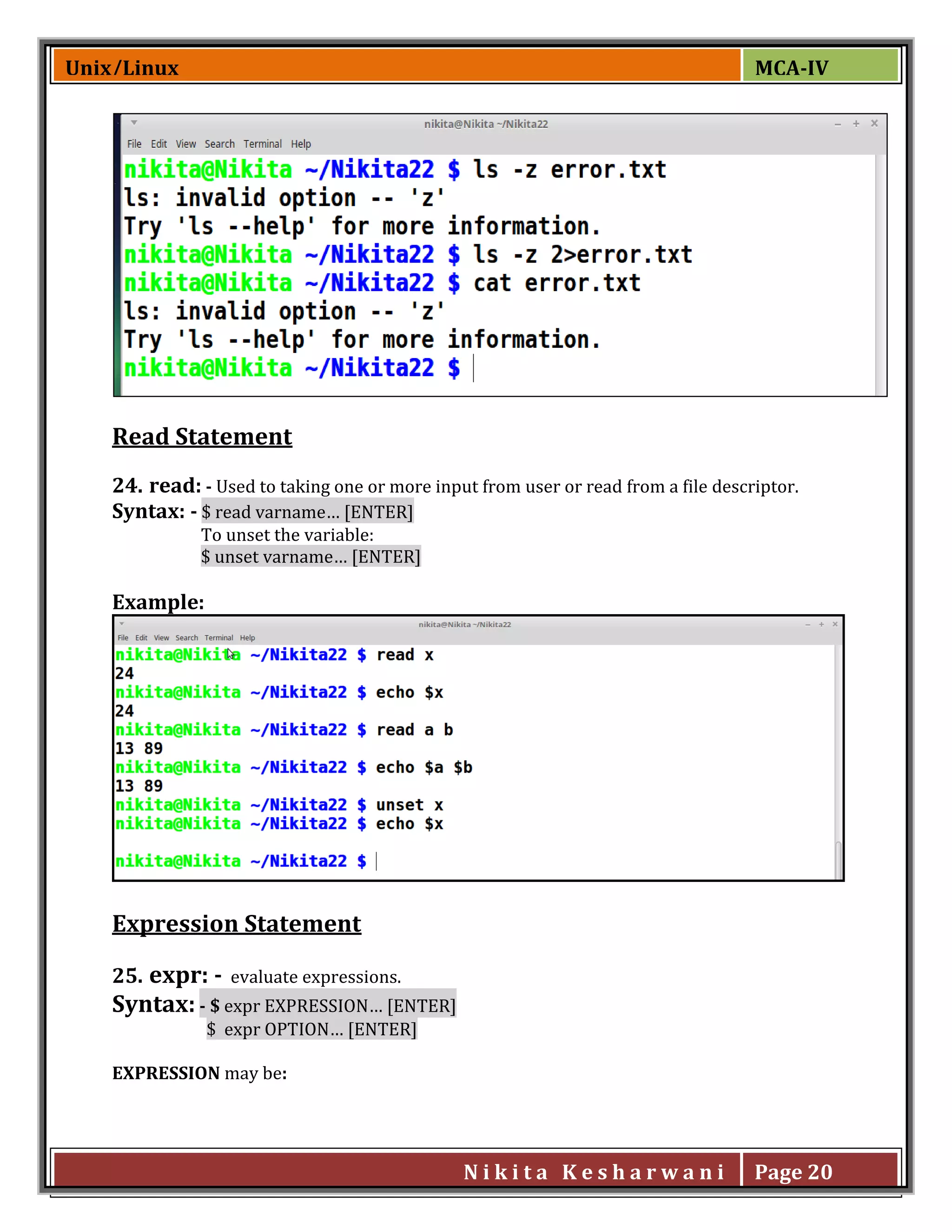Maximize the lower terminal window

click(x=821, y=624)
